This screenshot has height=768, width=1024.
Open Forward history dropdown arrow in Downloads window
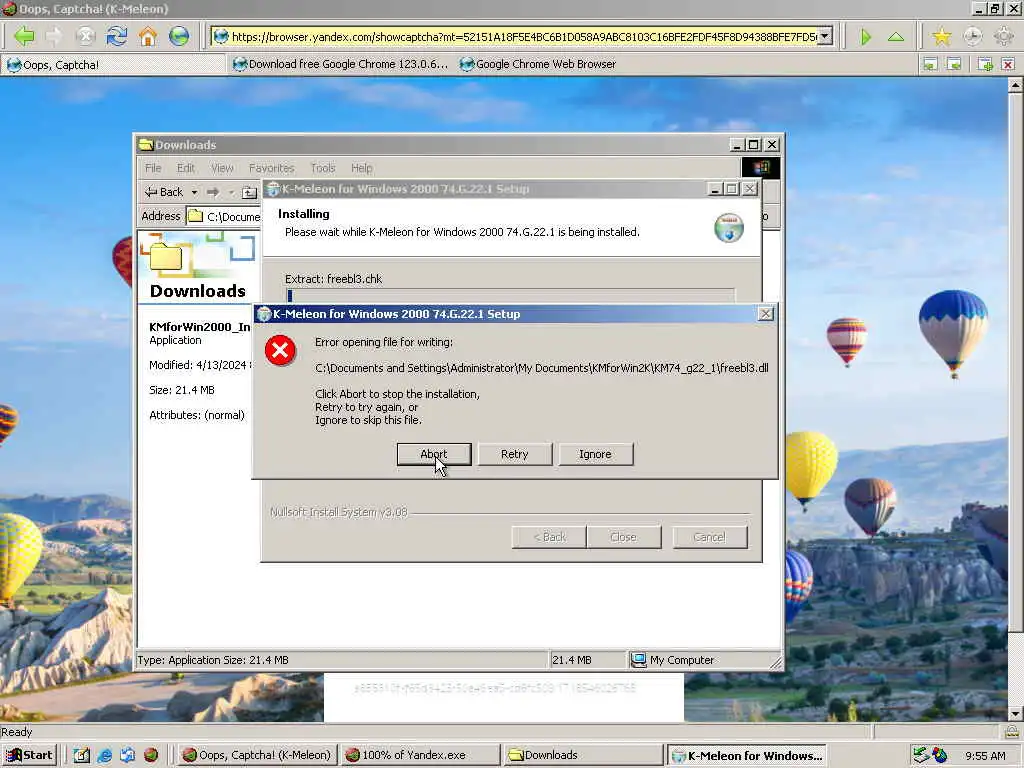231,192
